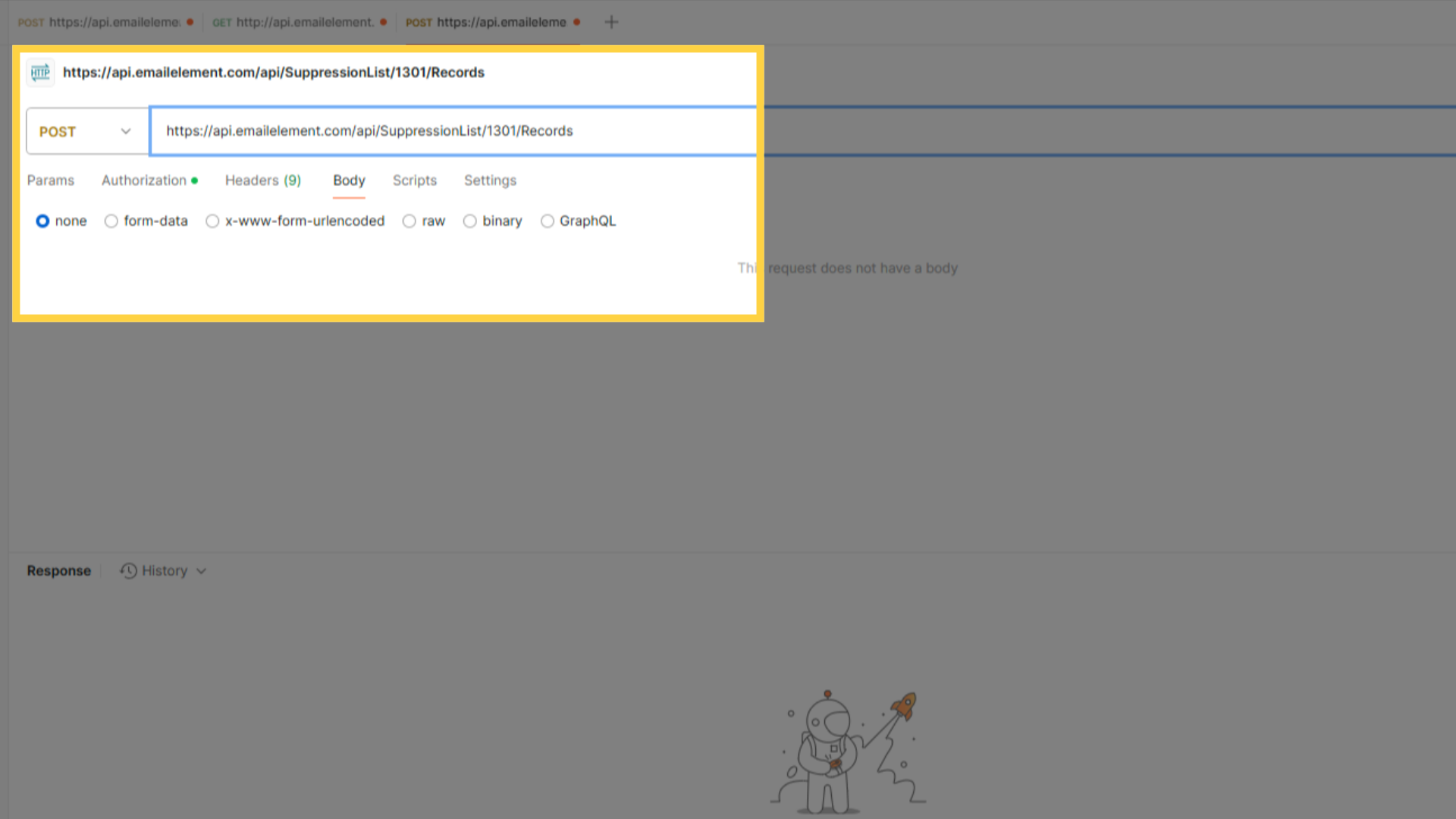This screenshot has height=819, width=1456.
Task: Switch to the Body tab
Action: 349,180
